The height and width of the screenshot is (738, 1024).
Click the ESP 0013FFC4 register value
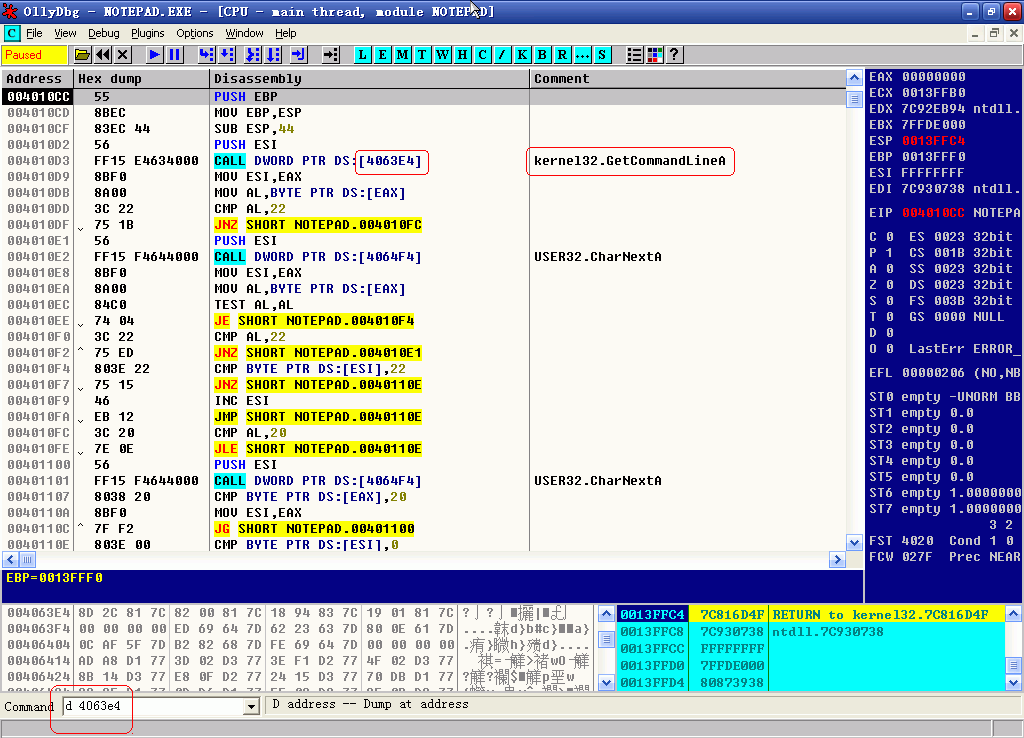point(933,140)
